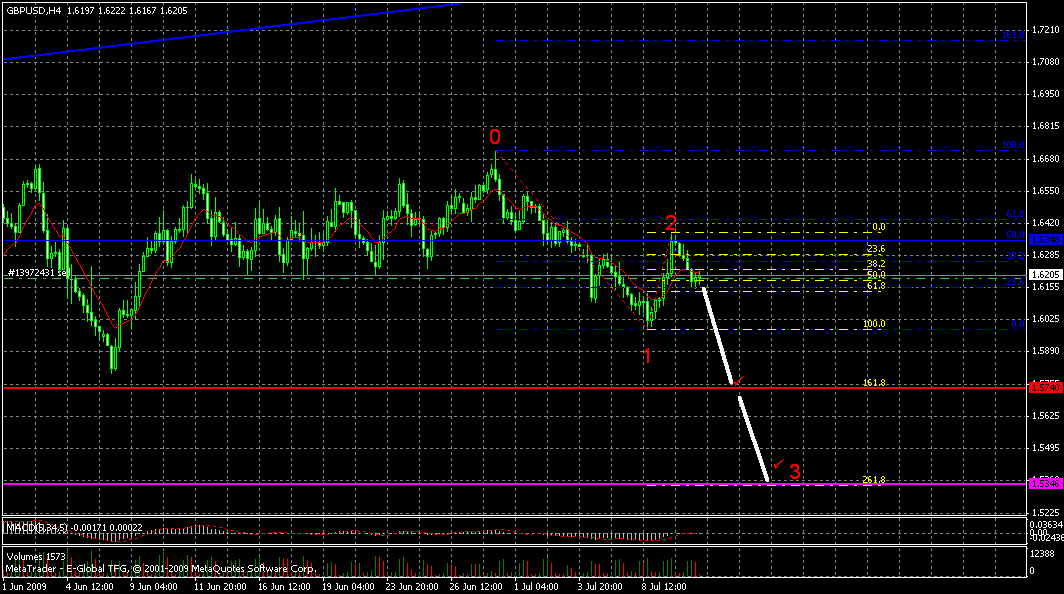Click the 1.7210 price scale value

(1046, 30)
